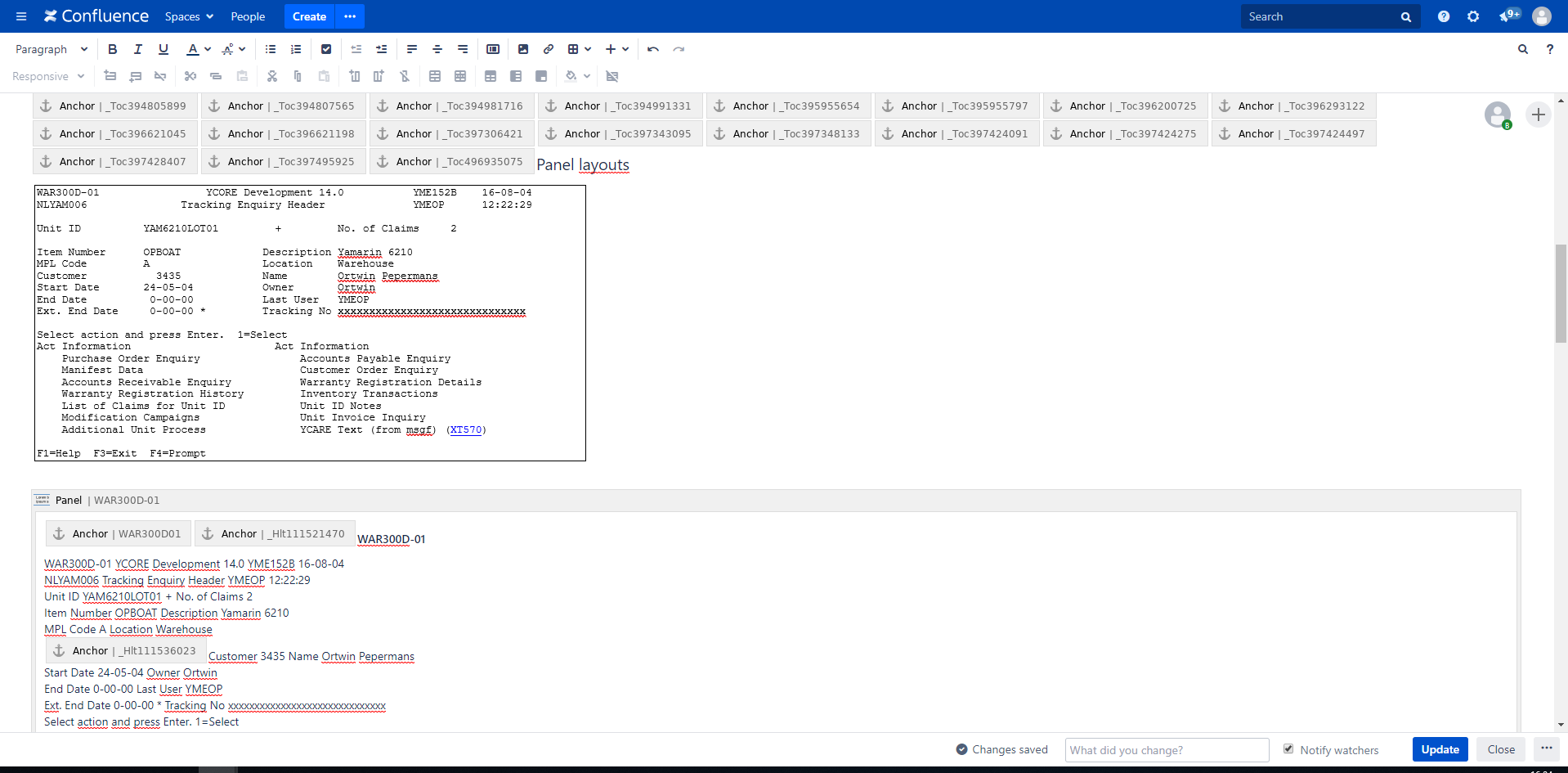
Task: Select Anchor WAR300D01 macro
Action: pos(119,533)
